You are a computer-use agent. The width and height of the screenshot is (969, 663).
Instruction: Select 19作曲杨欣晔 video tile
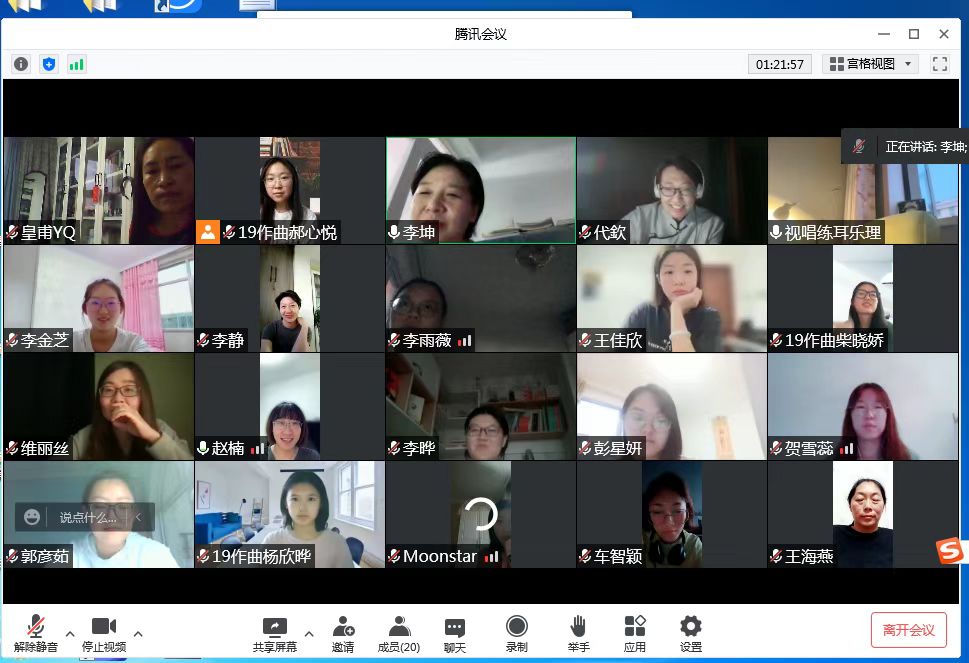click(290, 515)
